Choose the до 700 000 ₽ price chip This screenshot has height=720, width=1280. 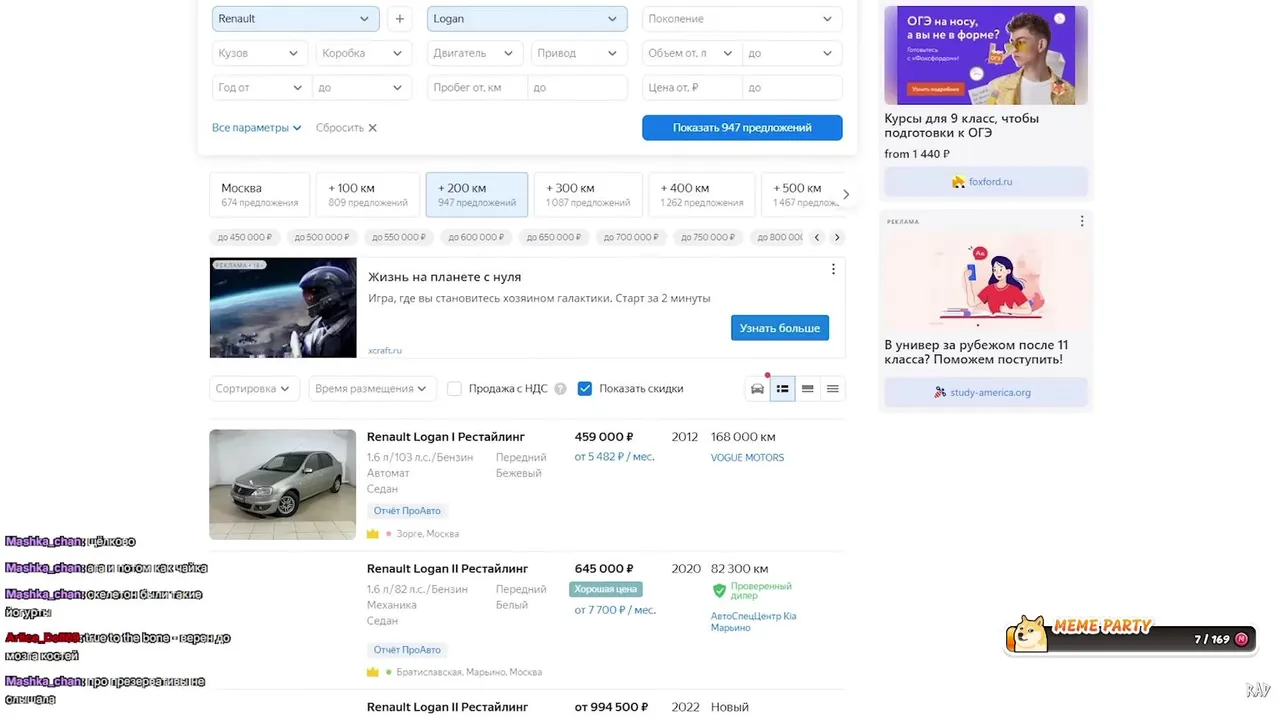[631, 237]
